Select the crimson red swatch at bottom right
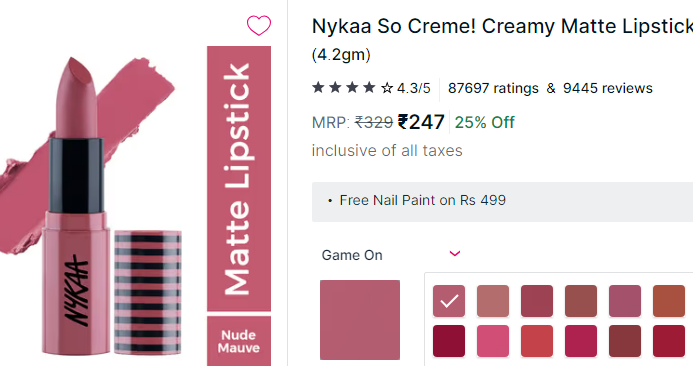Viewport: 693px width, 366px height. pyautogui.click(x=669, y=341)
